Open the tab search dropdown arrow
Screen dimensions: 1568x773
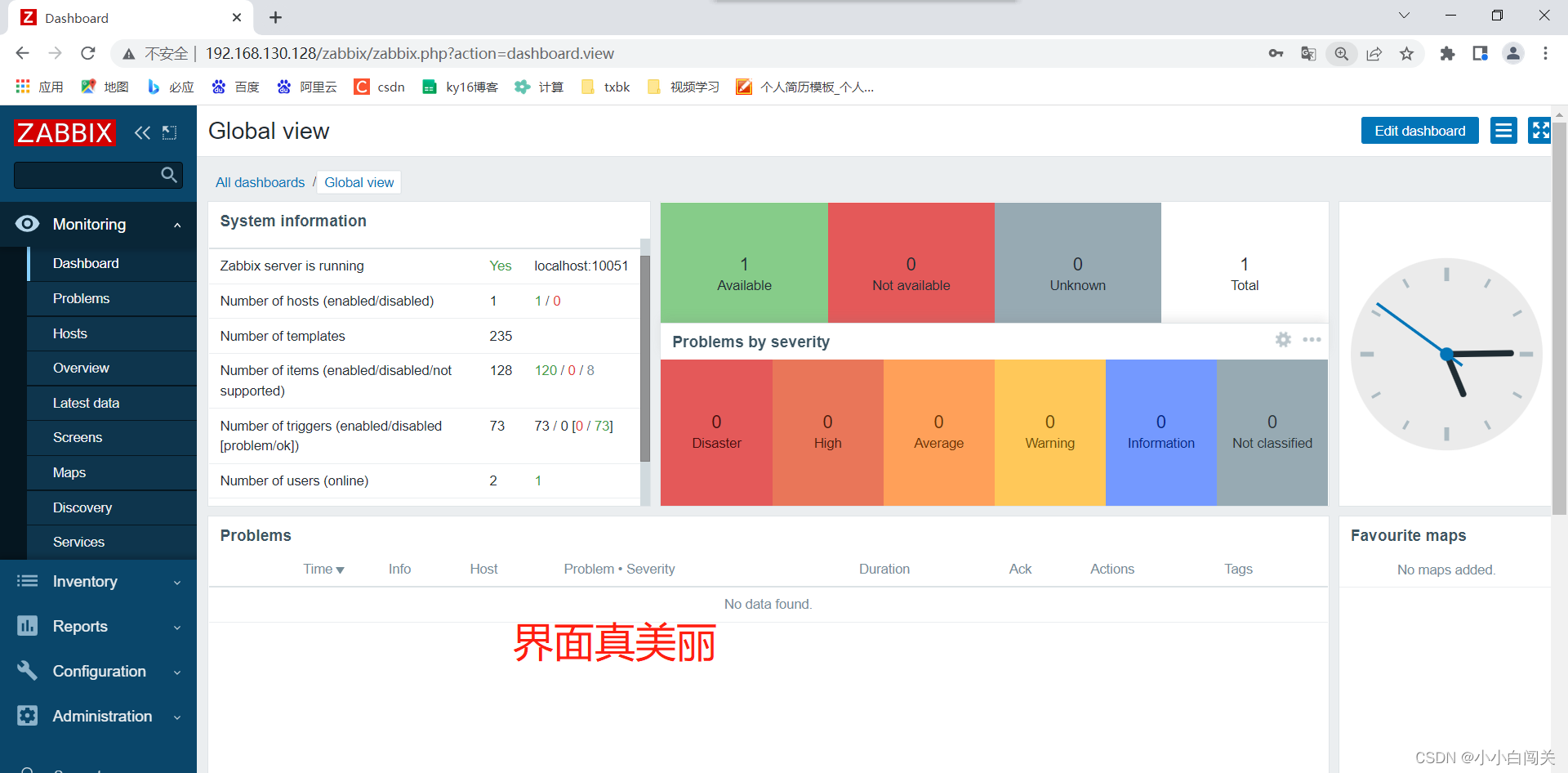coord(1404,16)
